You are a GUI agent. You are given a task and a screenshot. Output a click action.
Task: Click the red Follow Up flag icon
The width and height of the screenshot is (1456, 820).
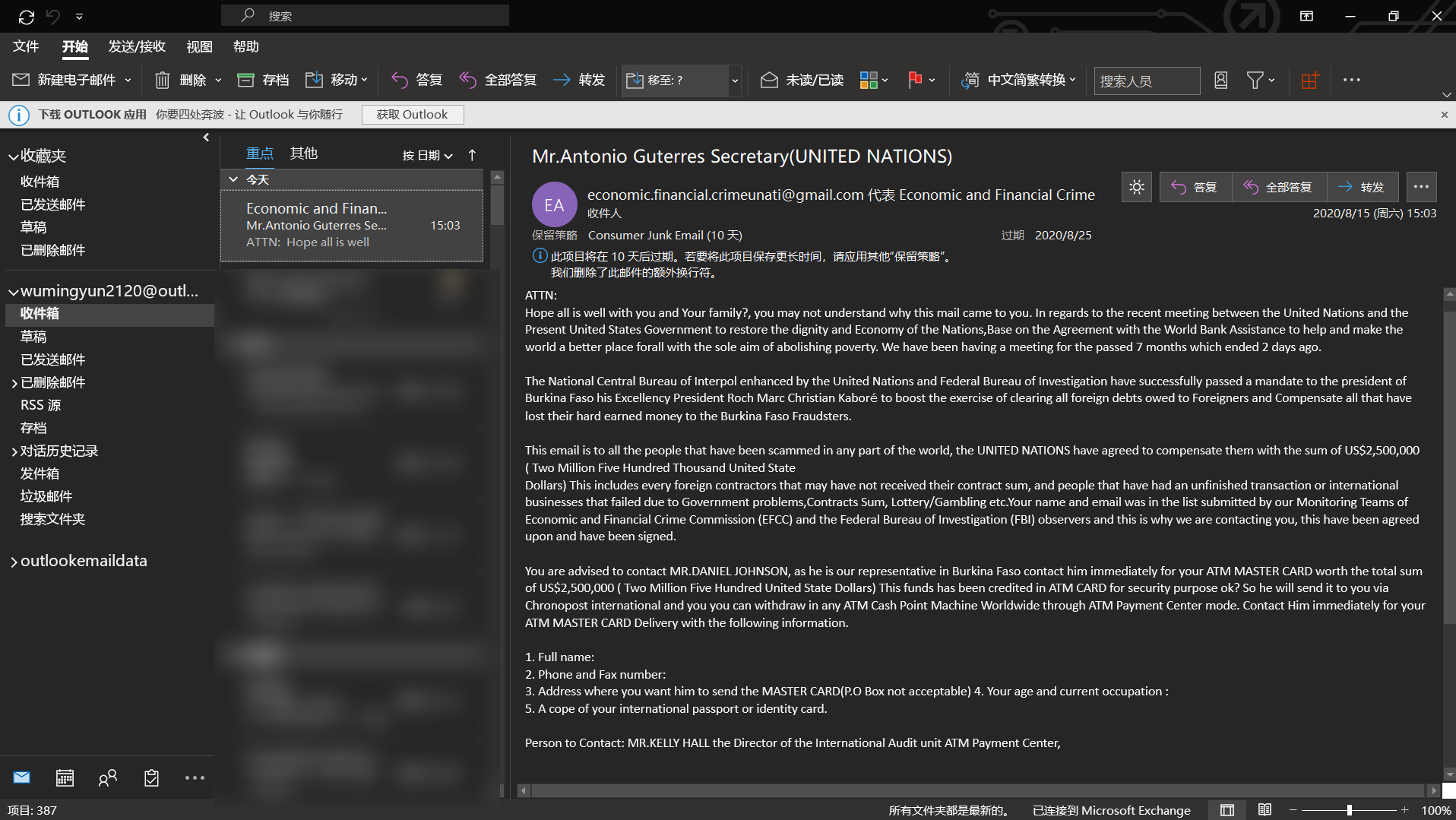[x=915, y=80]
